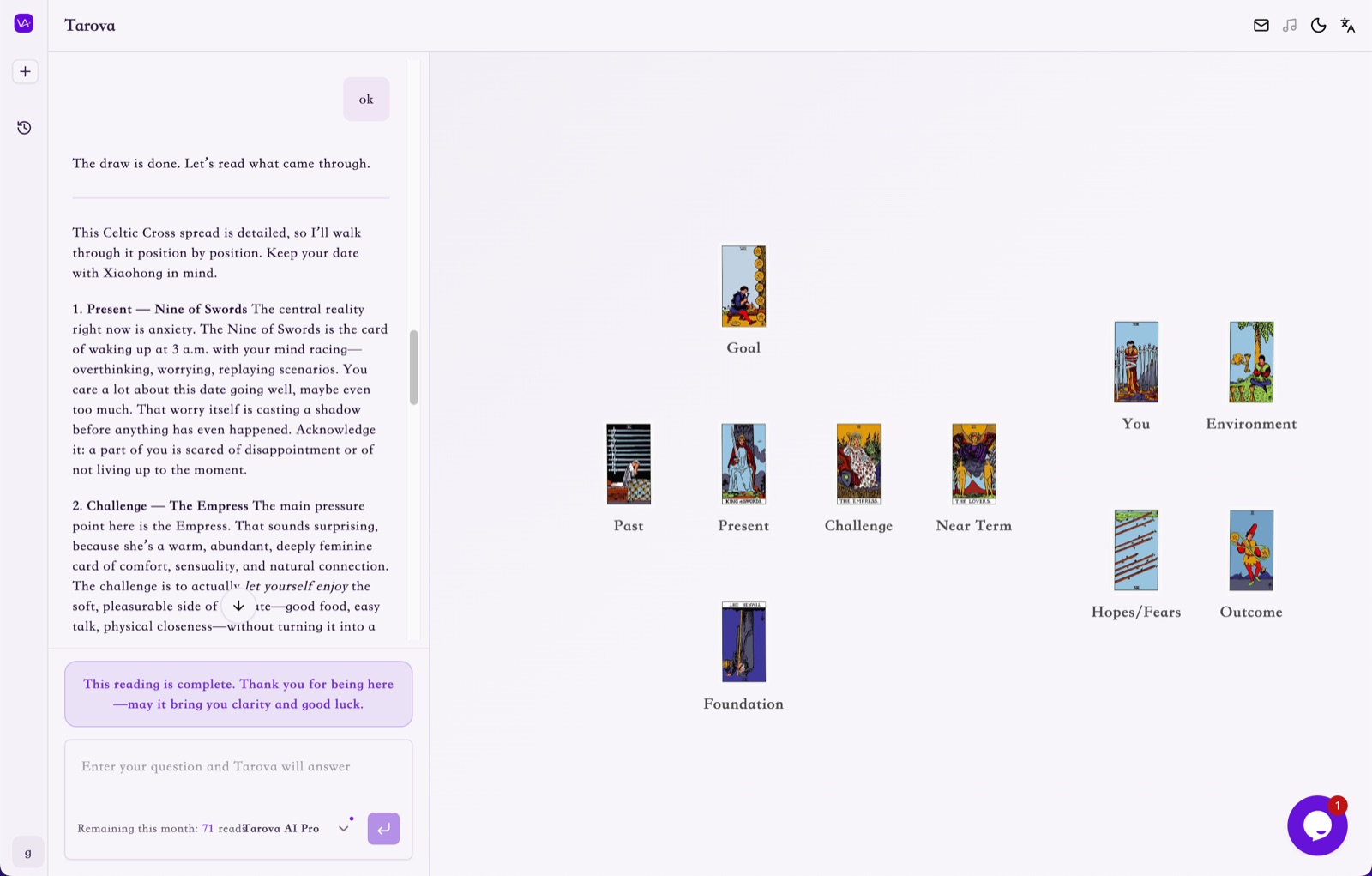Screen dimensions: 1372x876
Task: Open the Near Term Lovers card
Action: [974, 463]
